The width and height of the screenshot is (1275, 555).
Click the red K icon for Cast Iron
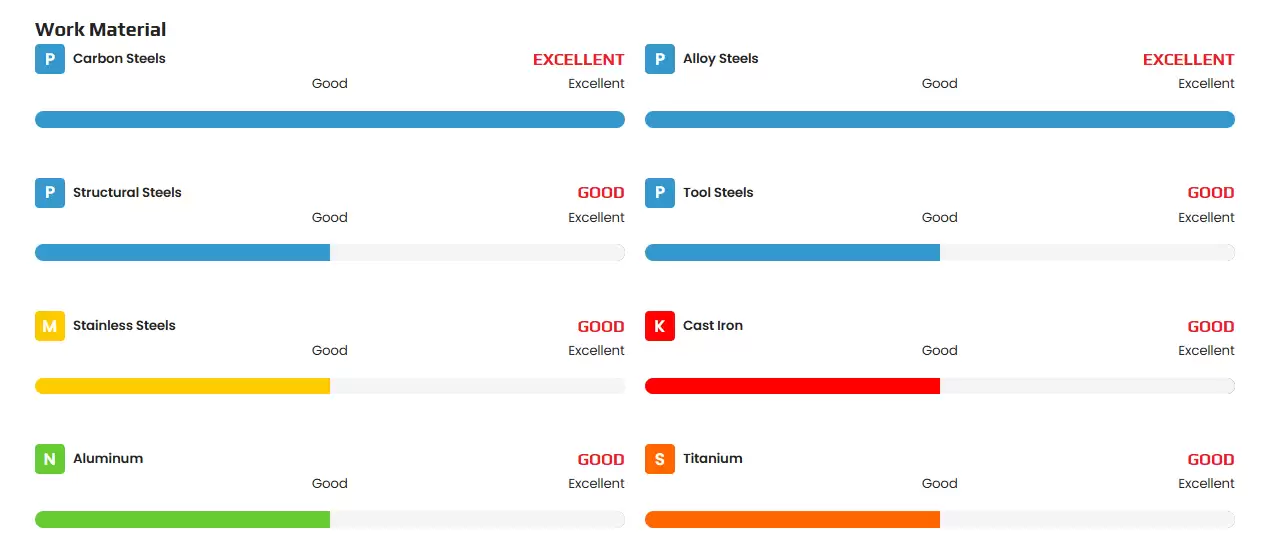[660, 326]
